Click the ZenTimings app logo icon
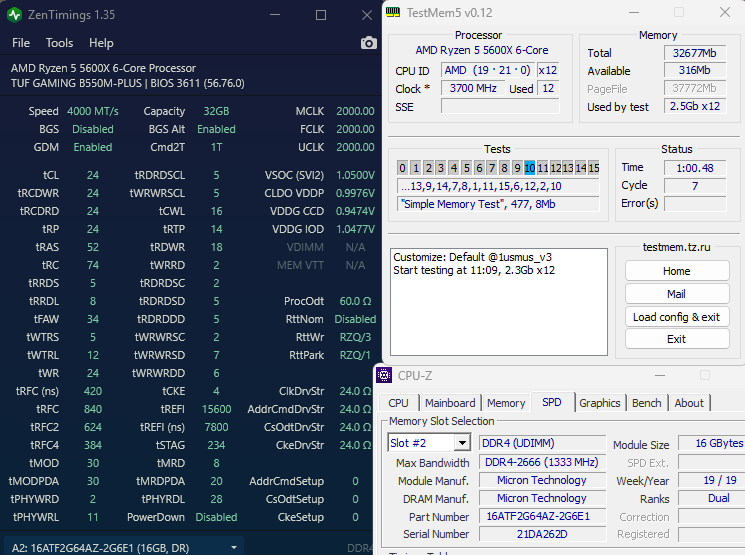The image size is (745, 555). [14, 15]
